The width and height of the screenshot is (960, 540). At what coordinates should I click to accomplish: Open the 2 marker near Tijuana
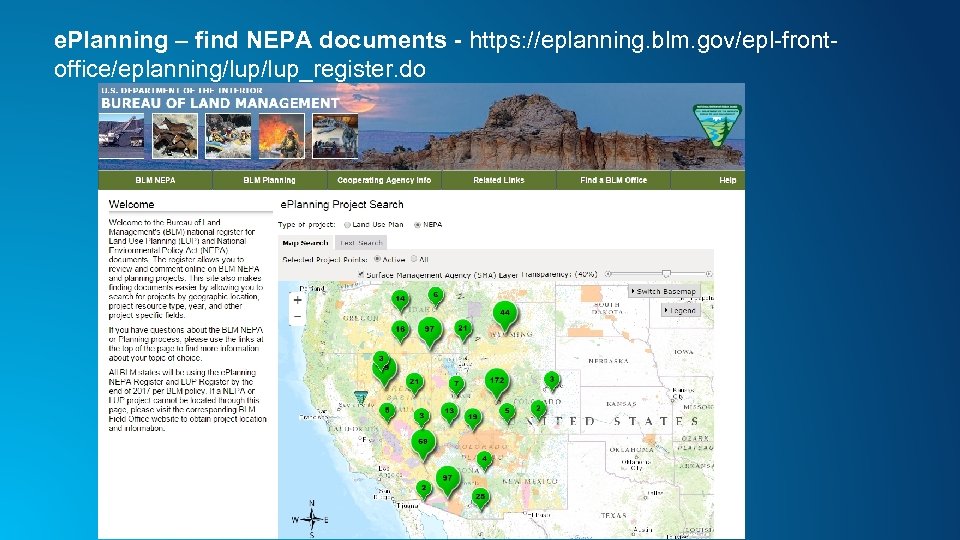pyautogui.click(x=424, y=491)
